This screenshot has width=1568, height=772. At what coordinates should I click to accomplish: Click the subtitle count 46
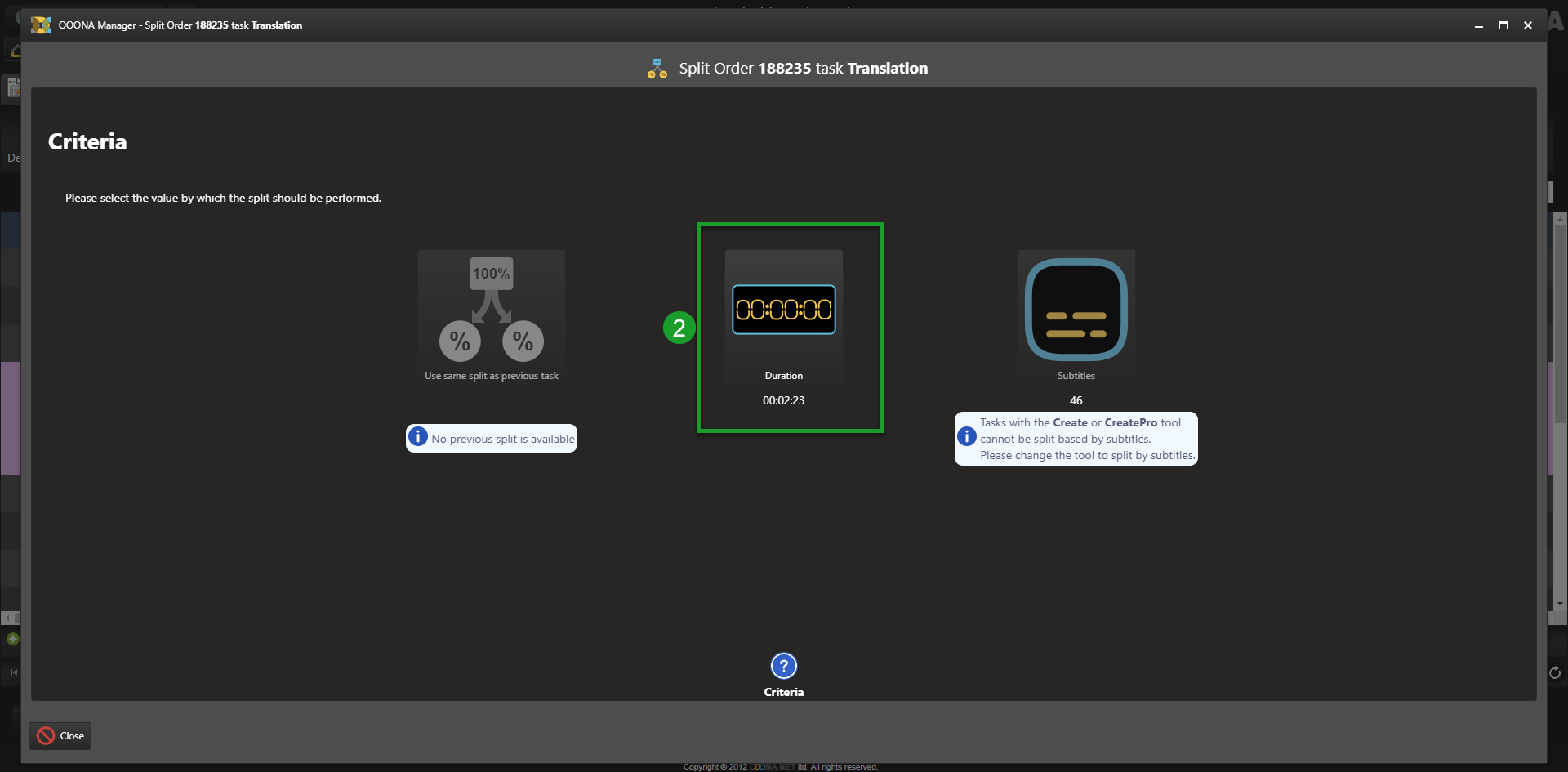[x=1076, y=400]
